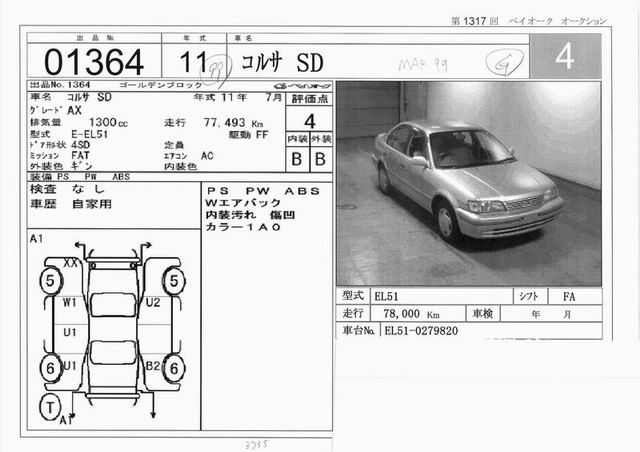The image size is (640, 452).
Task: Click the circled 6 at the diagram's lower-left tire
Action: tap(48, 368)
